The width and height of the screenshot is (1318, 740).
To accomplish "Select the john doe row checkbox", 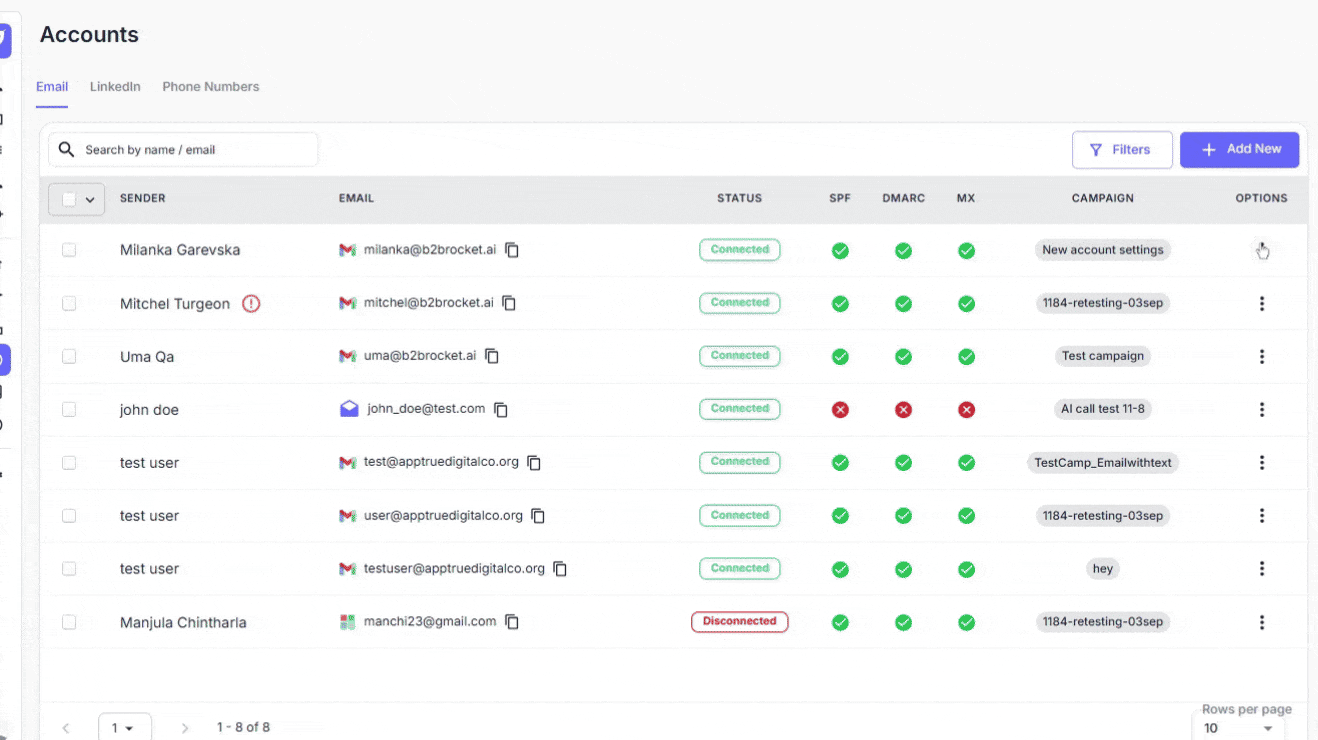I will (x=69, y=409).
